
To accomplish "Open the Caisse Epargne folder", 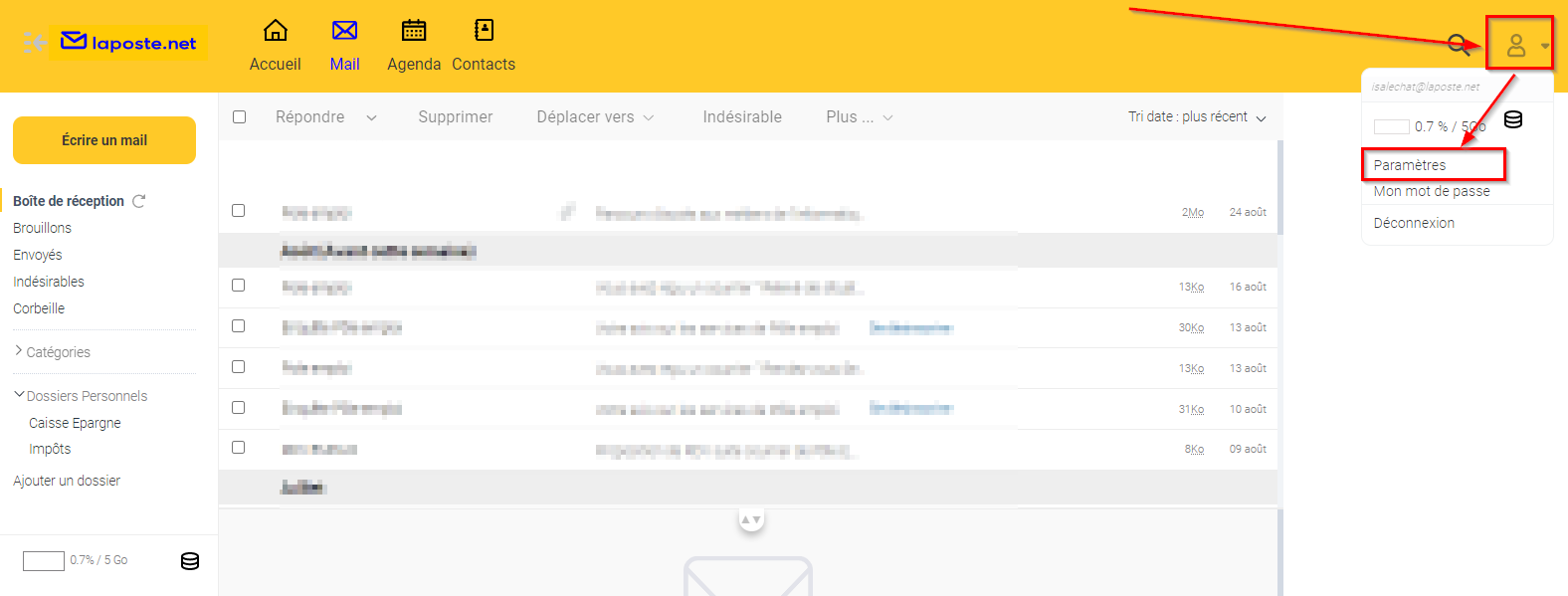I will 75,423.
